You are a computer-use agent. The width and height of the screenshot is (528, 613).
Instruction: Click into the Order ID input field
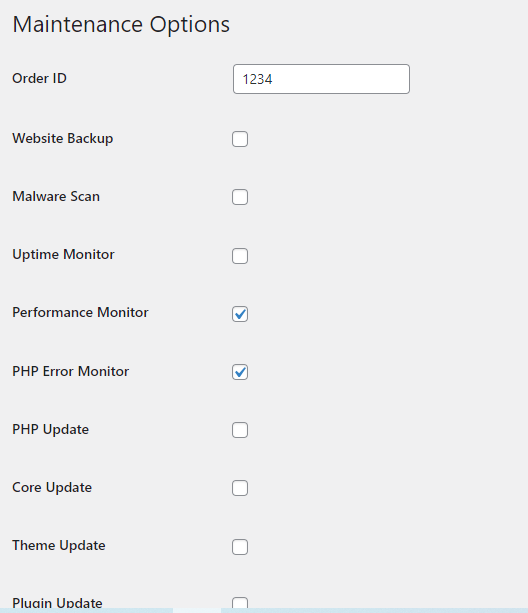pyautogui.click(x=321, y=79)
